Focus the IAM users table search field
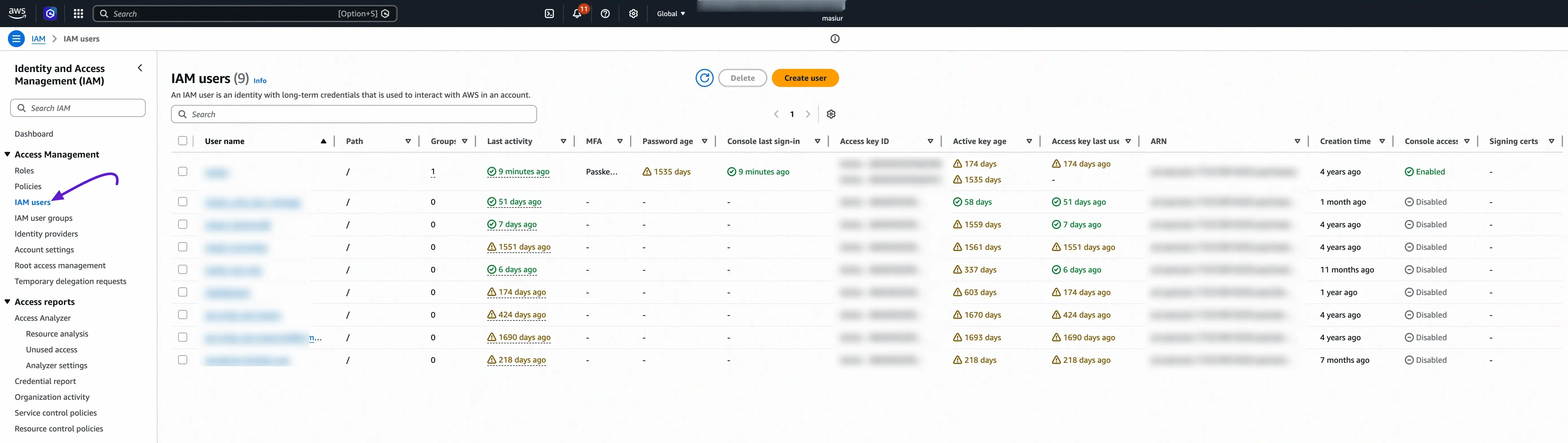Image resolution: width=1568 pixels, height=443 pixels. [354, 114]
